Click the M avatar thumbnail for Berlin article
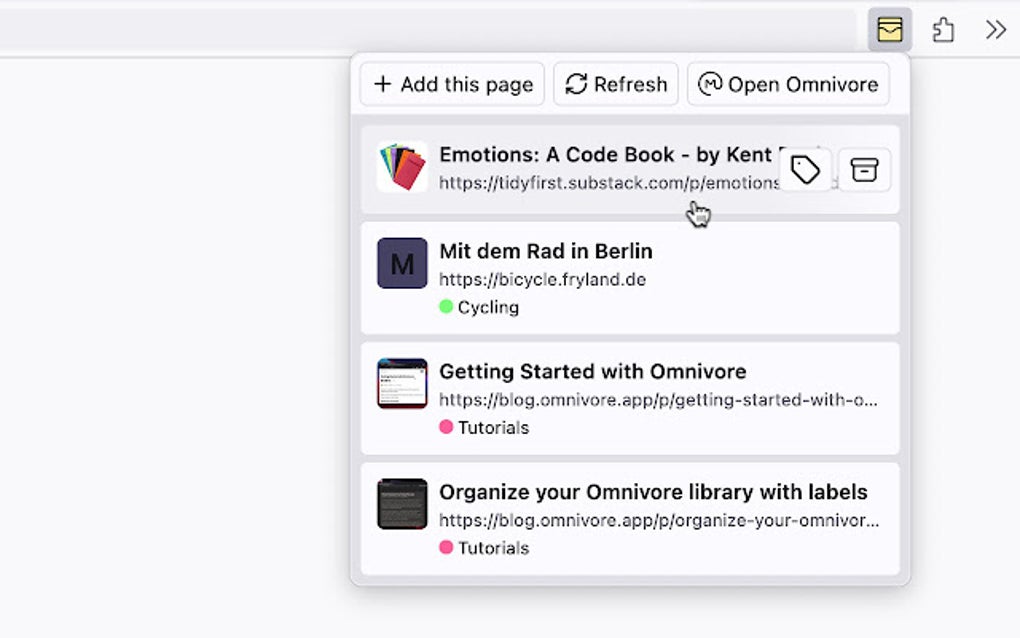Viewport: 1020px width, 638px height. pyautogui.click(x=401, y=265)
